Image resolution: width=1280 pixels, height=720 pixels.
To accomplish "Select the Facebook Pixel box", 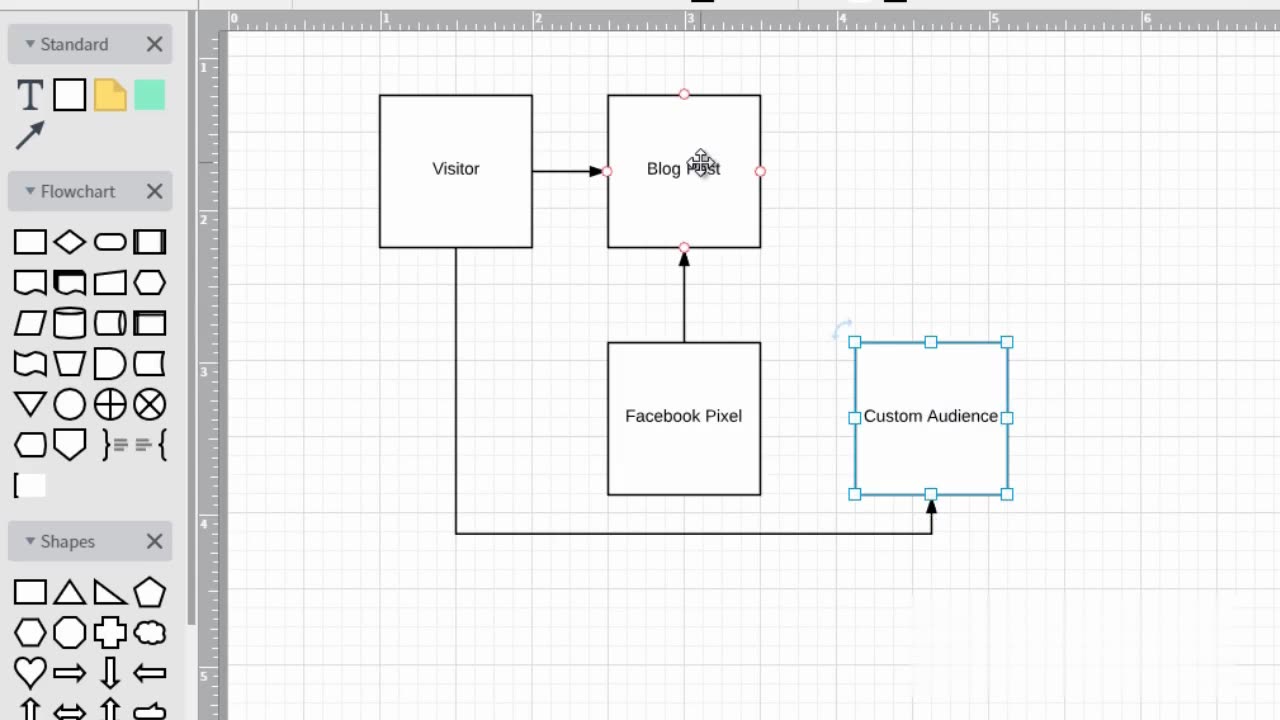I will coord(684,418).
